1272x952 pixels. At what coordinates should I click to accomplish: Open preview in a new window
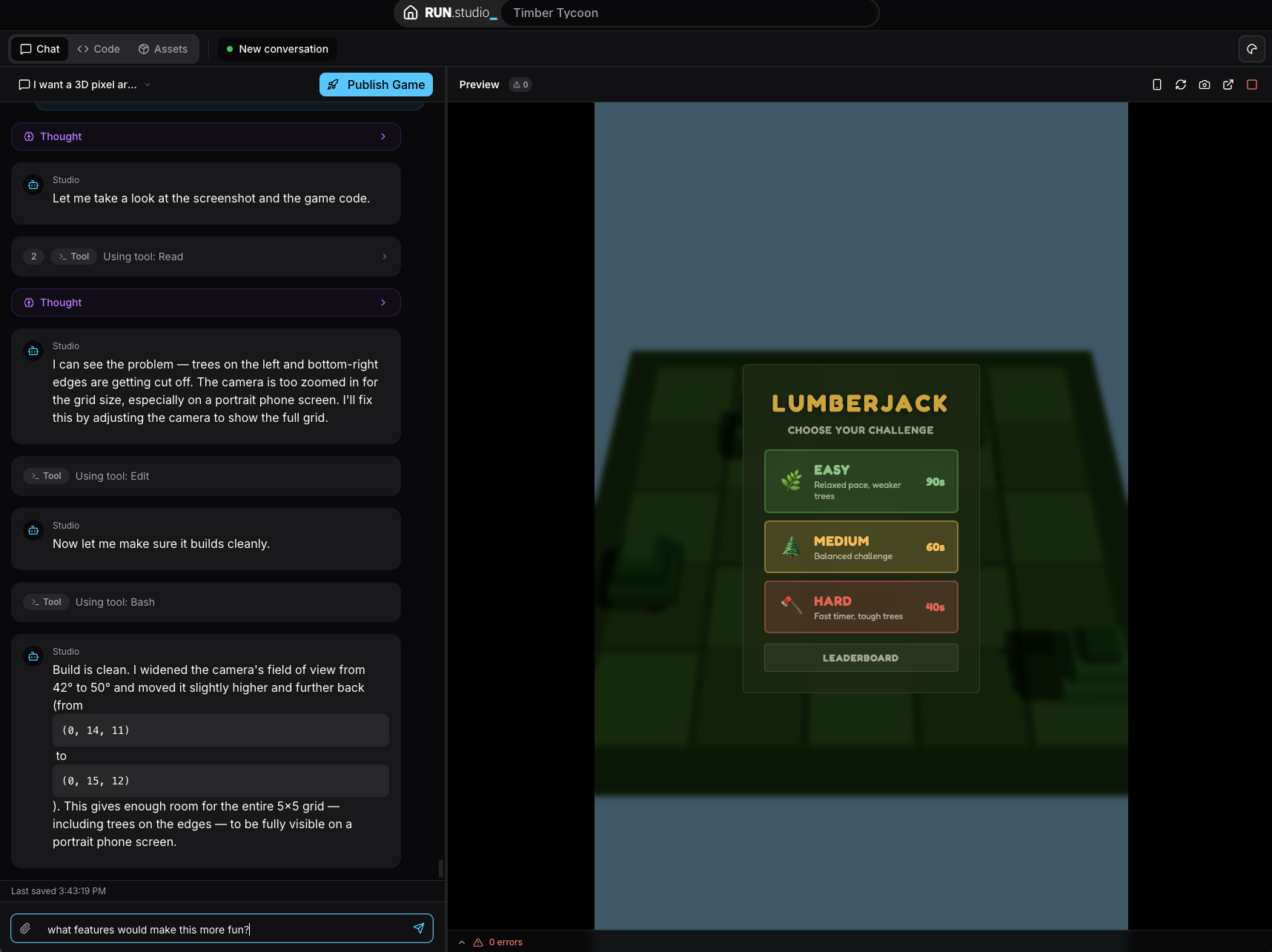coord(1228,85)
